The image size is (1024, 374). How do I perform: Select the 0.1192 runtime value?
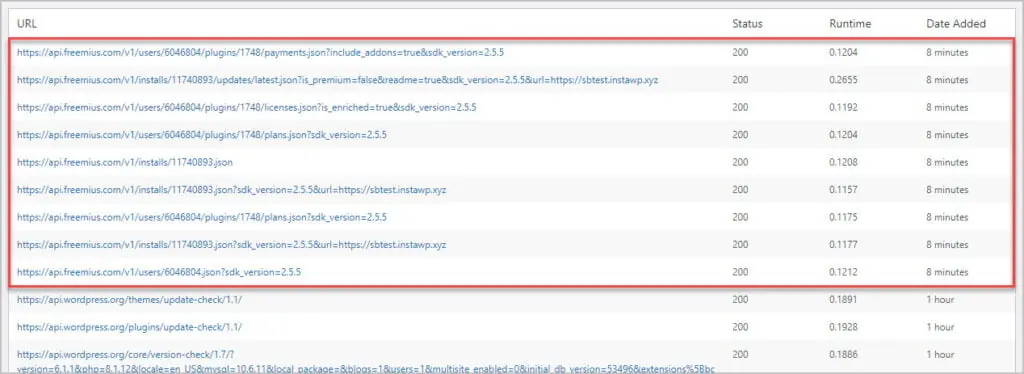[843, 107]
